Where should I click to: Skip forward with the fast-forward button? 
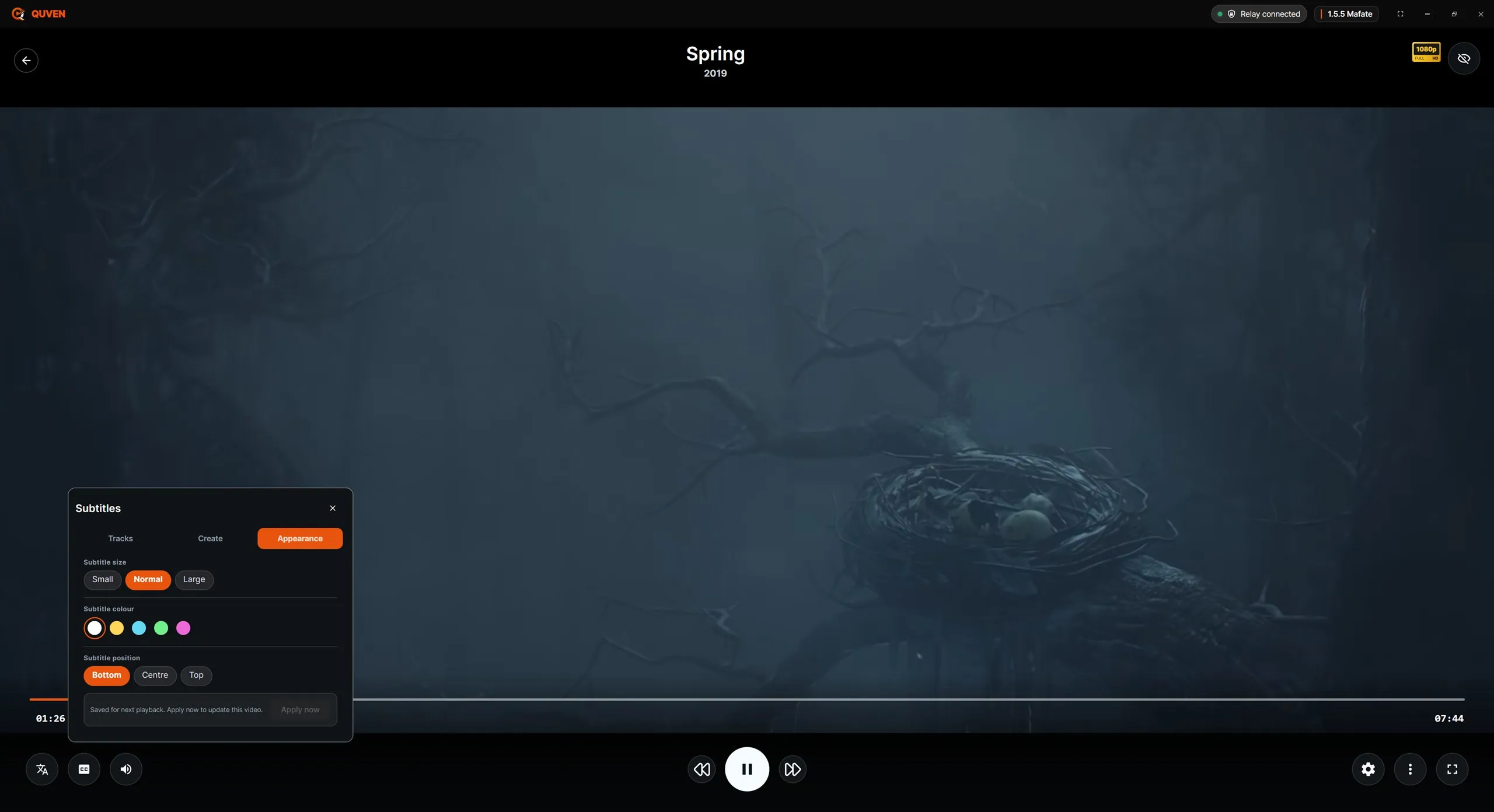pyautogui.click(x=793, y=769)
